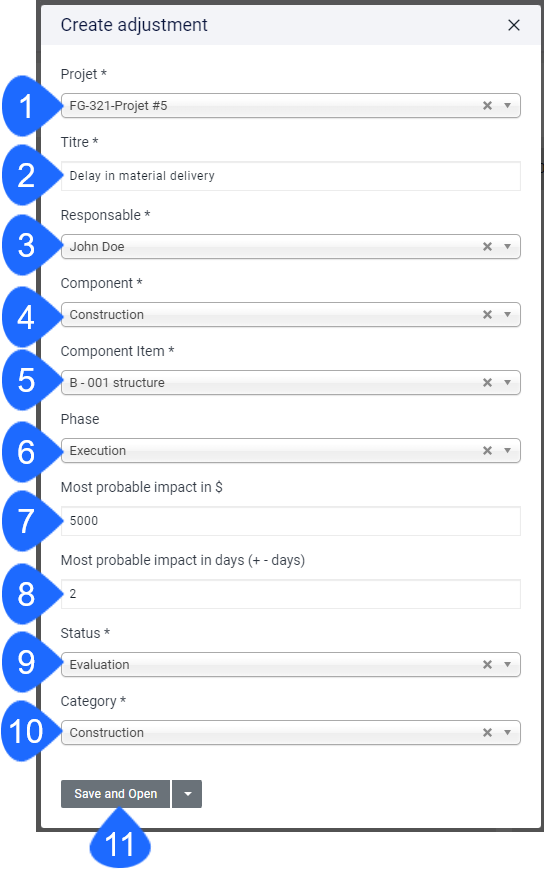Click the Save and Open button

coord(115,794)
